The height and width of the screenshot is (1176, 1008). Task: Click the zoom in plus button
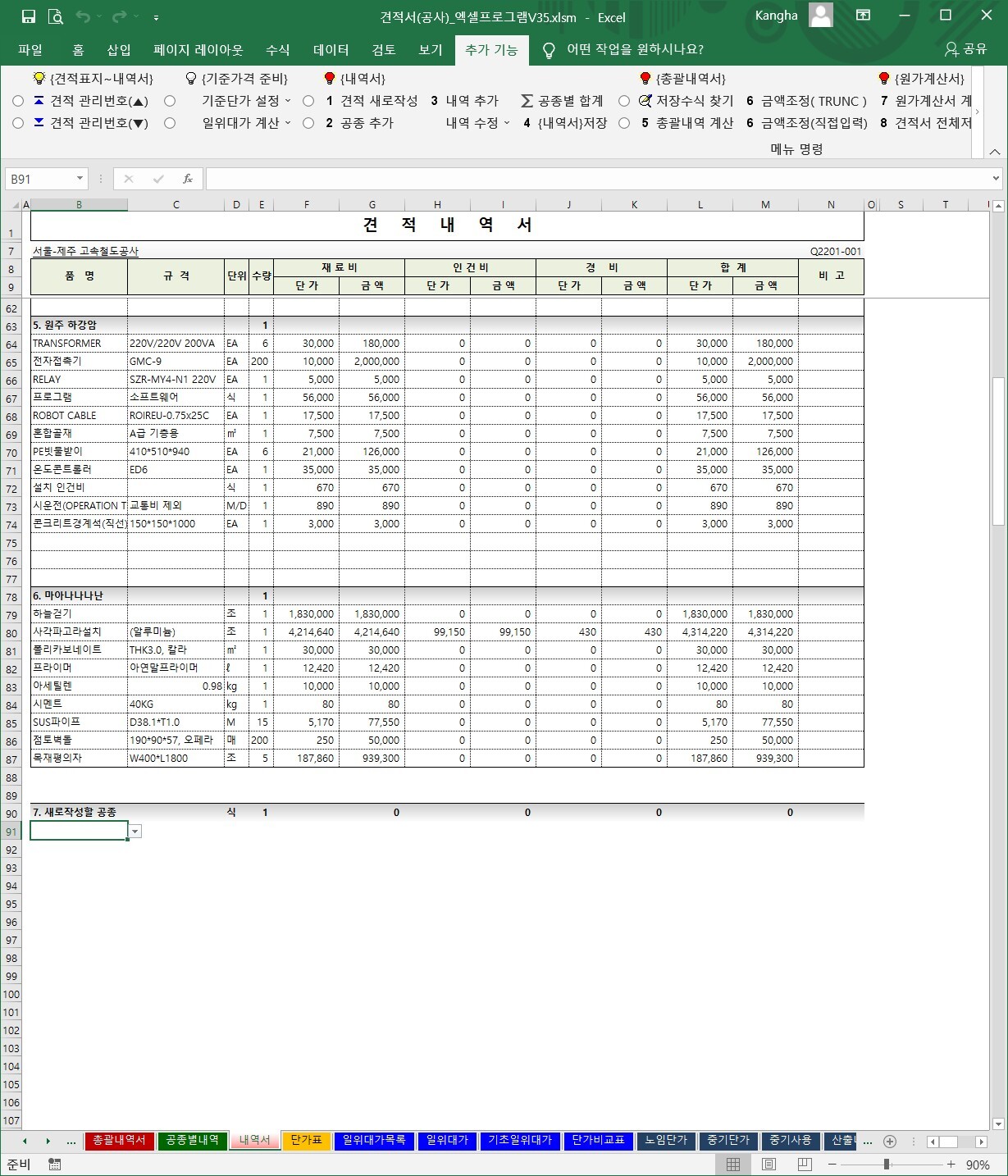(951, 1165)
